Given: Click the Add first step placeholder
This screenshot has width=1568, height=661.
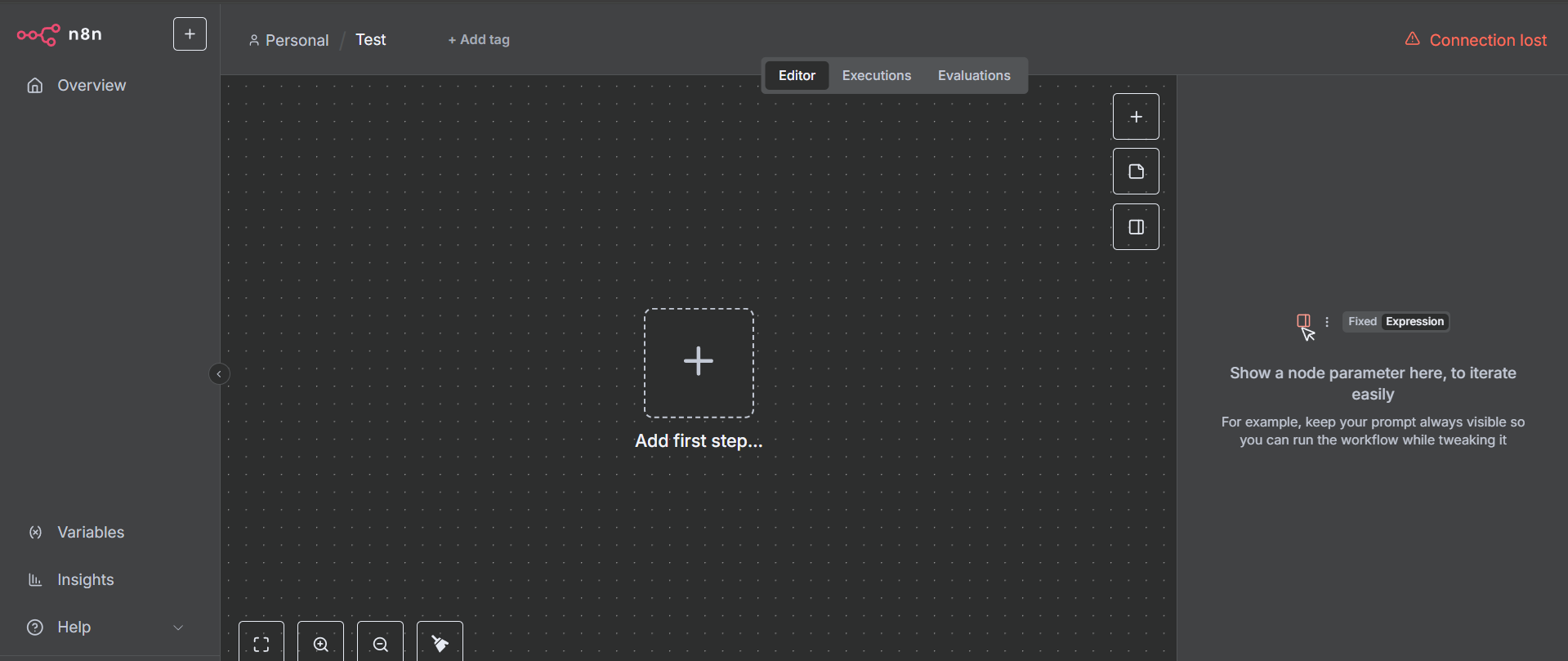Looking at the screenshot, I should 699,363.
